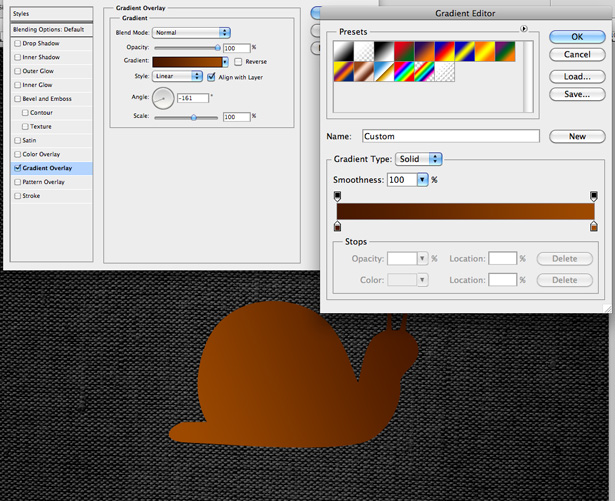615x501 pixels.
Task: Click the angle dial control
Action: pyautogui.click(x=163, y=98)
